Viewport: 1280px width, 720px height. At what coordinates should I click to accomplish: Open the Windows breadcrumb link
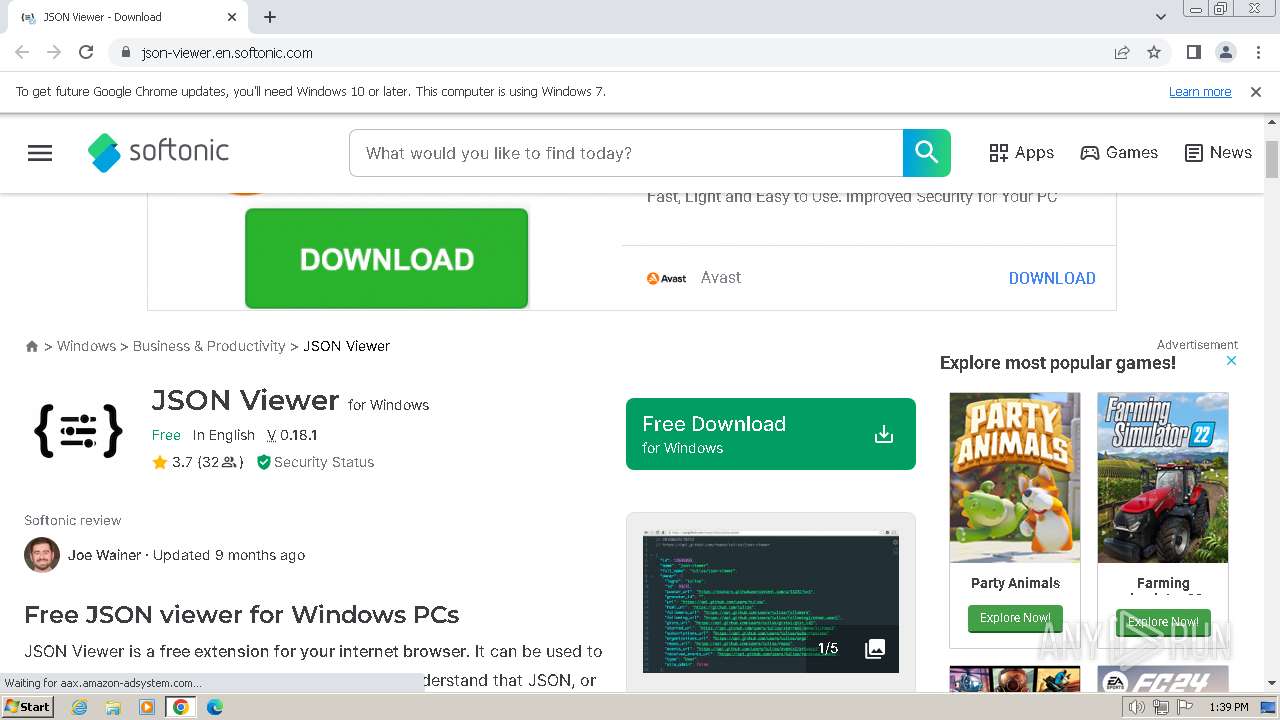[x=86, y=346]
